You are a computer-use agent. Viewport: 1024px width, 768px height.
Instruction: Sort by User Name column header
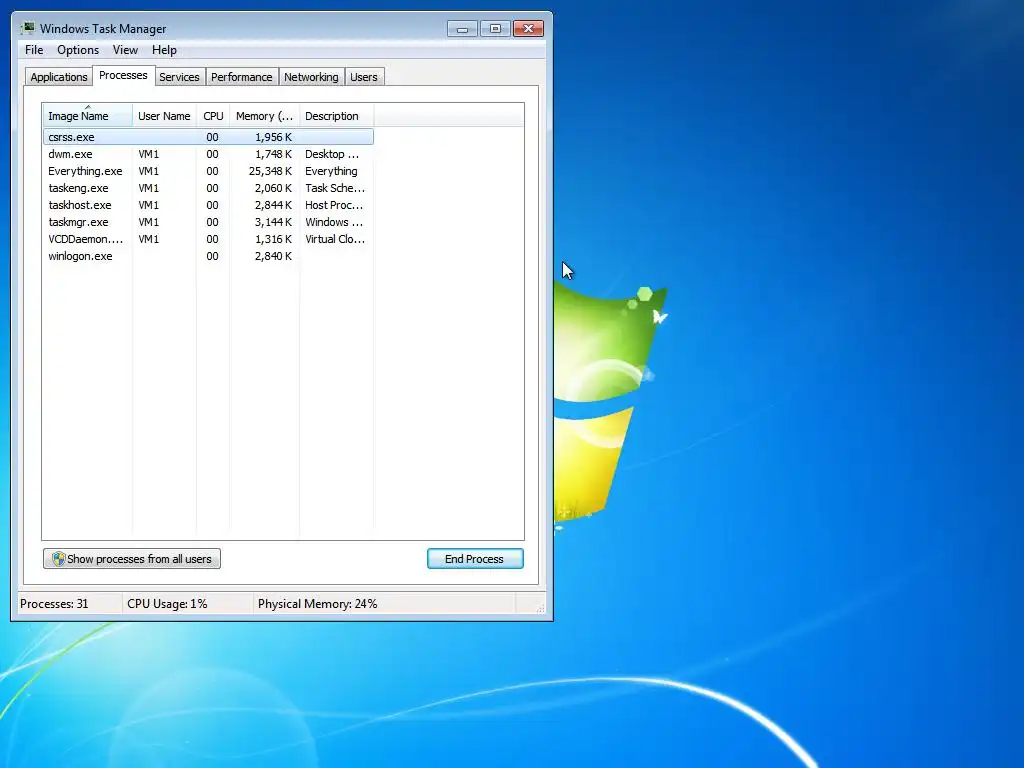click(164, 116)
